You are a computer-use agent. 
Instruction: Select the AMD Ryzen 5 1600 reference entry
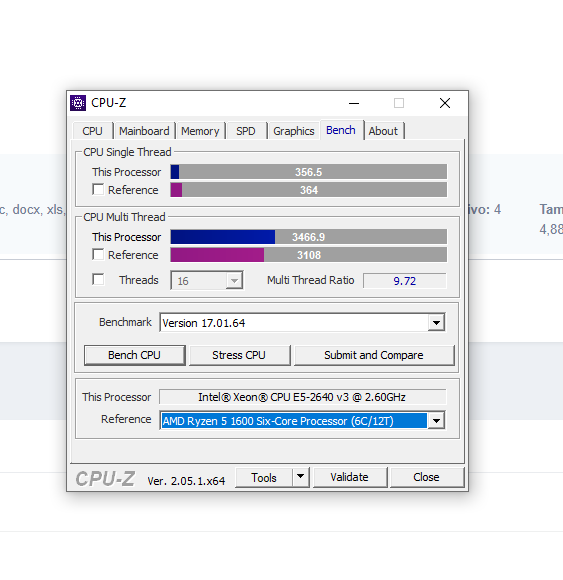point(294,421)
